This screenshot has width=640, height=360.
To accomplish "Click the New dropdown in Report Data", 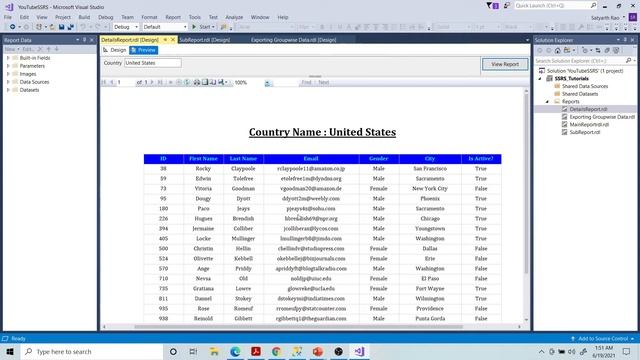I will click(12, 49).
